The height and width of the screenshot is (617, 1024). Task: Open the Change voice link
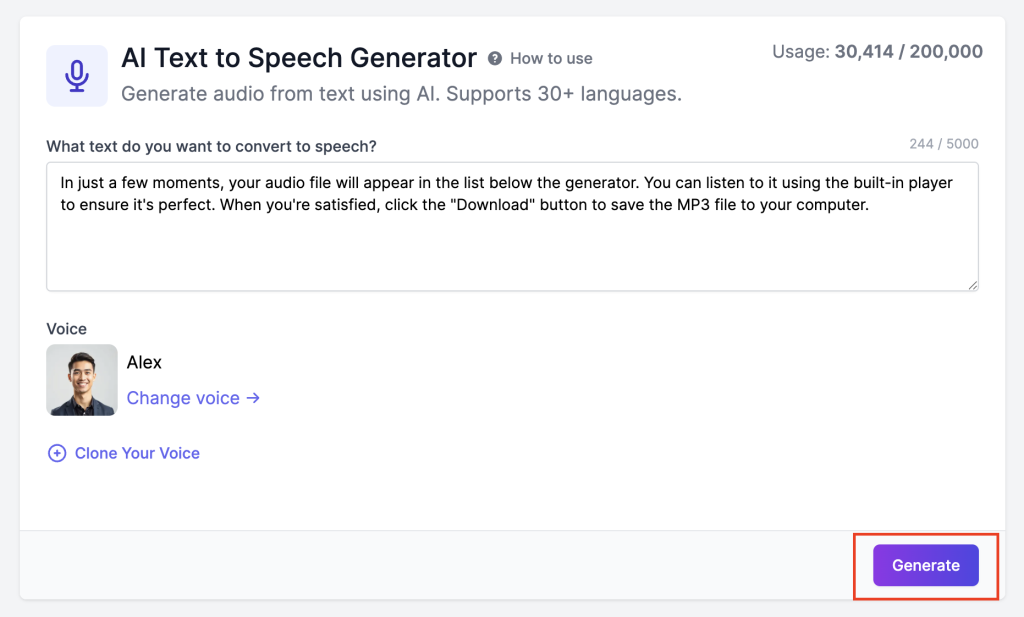183,398
